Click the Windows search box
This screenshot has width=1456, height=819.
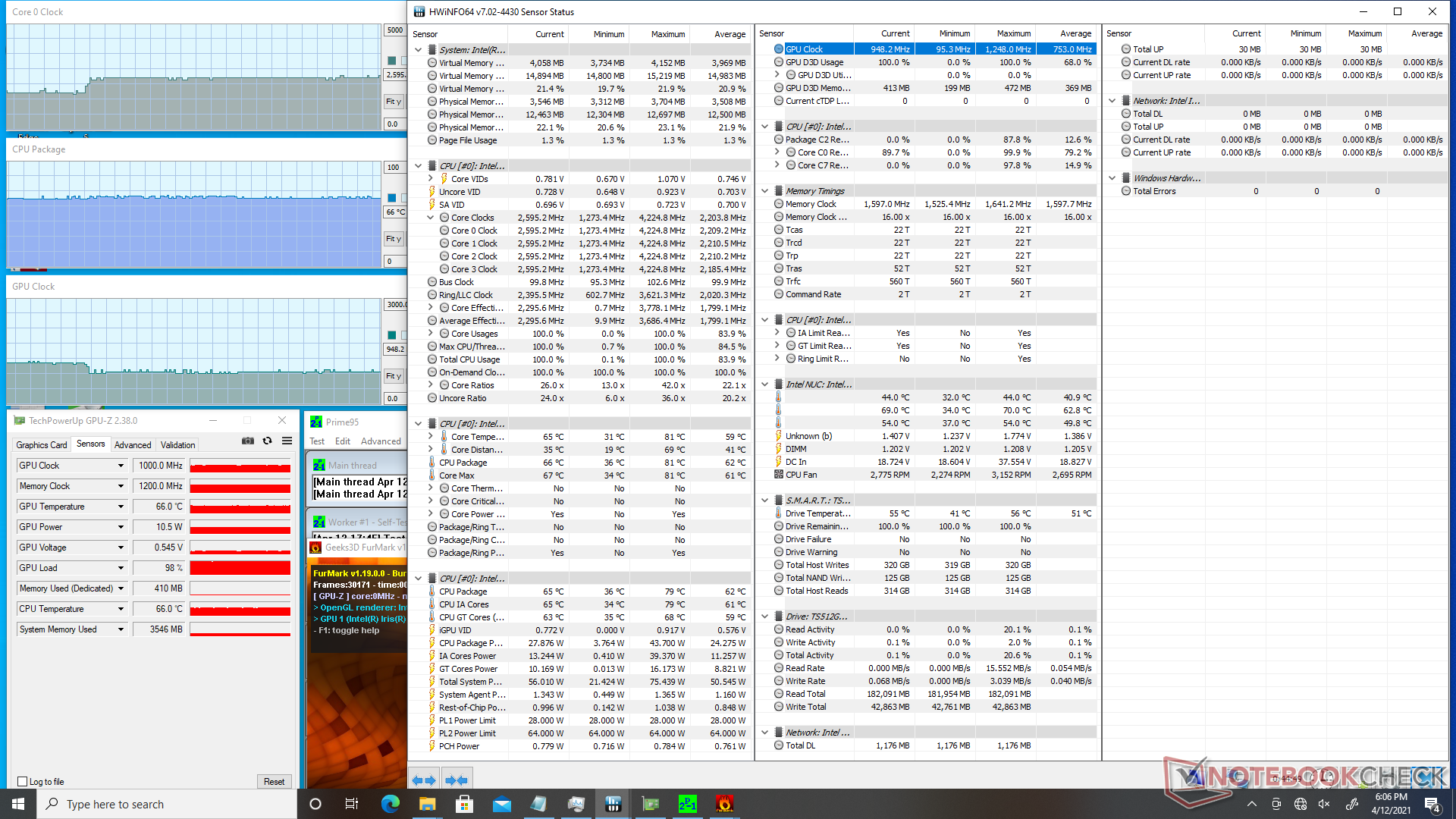(x=167, y=804)
